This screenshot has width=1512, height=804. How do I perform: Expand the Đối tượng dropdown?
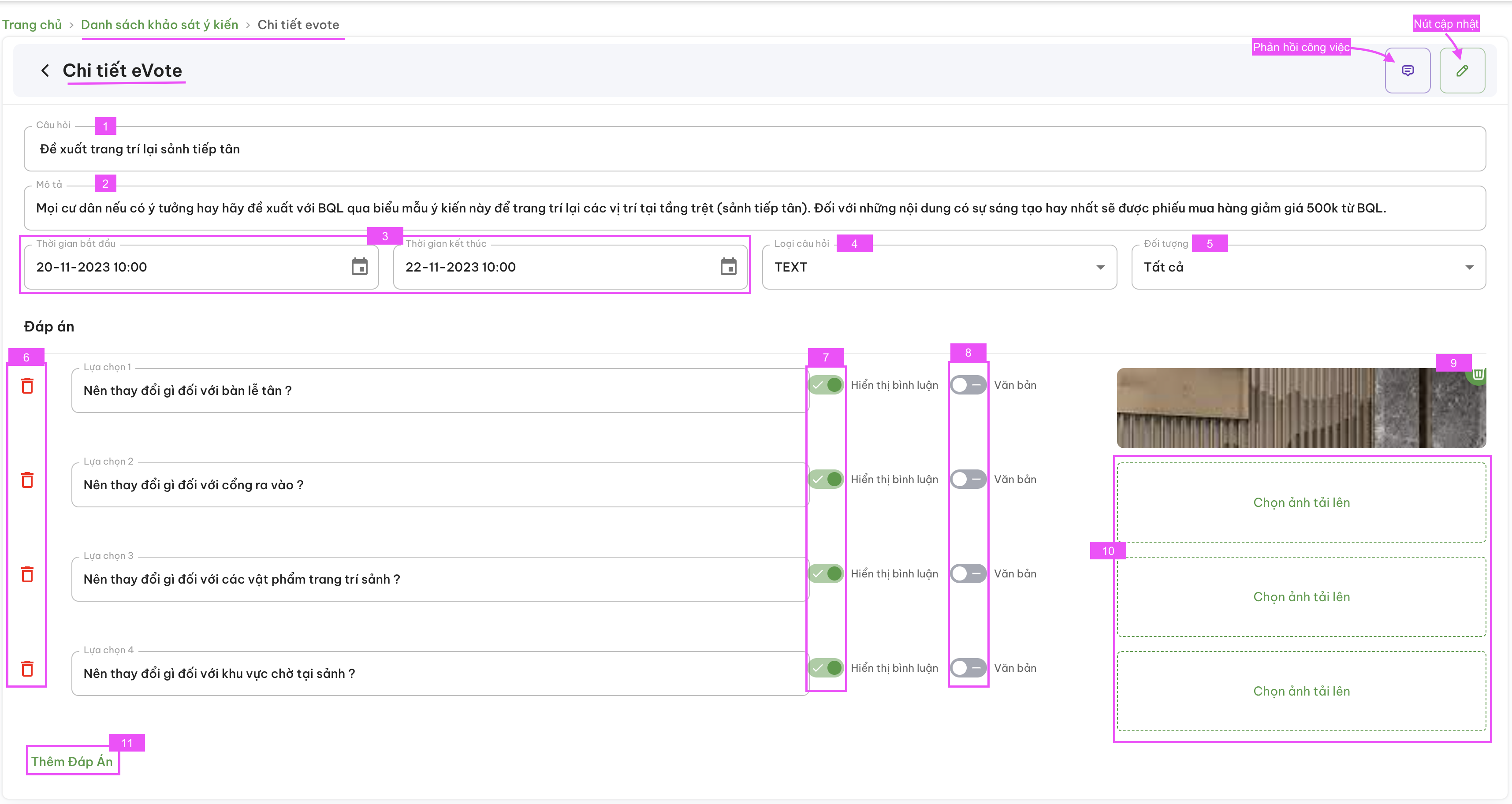1308,267
